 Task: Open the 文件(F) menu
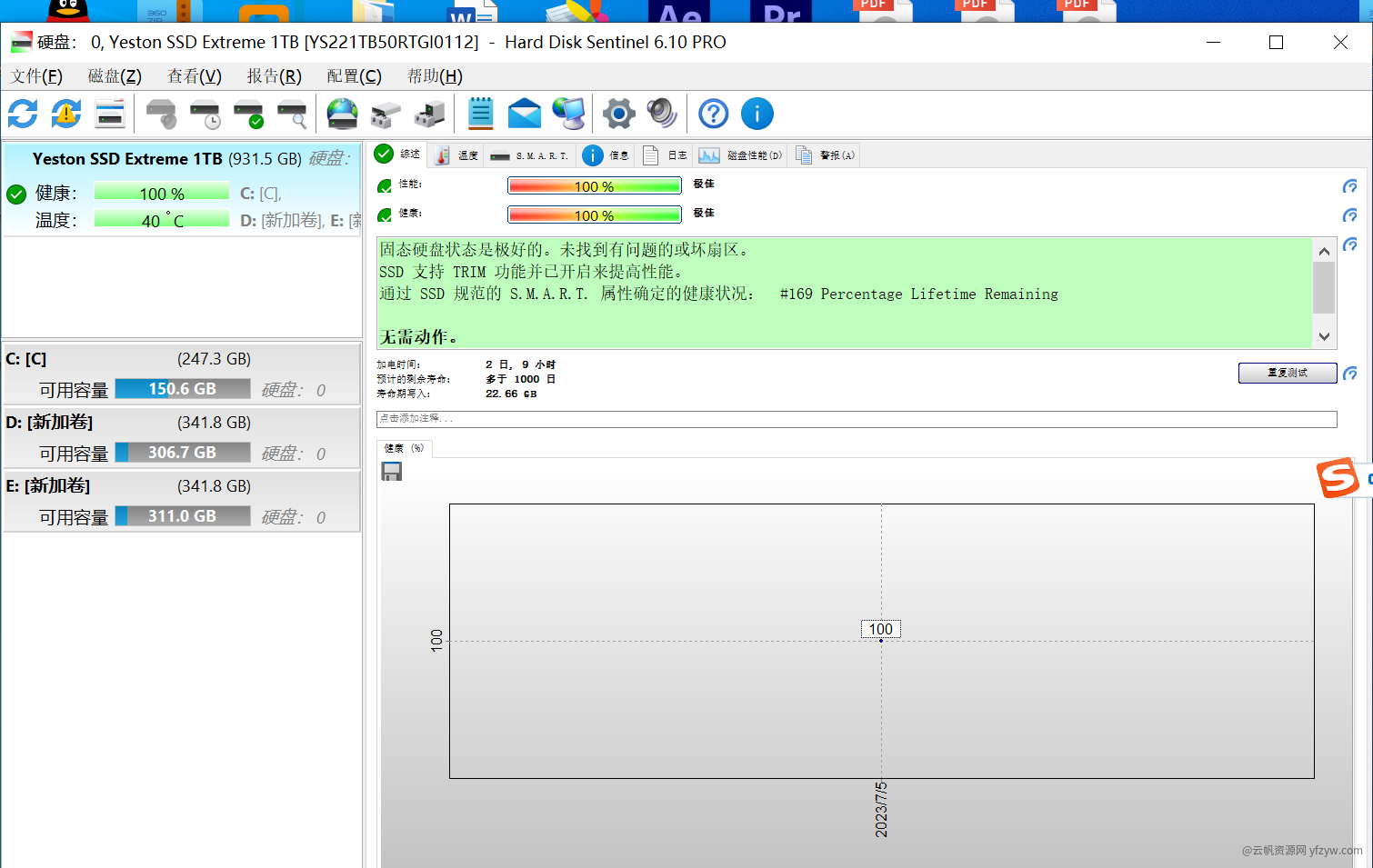coord(36,76)
